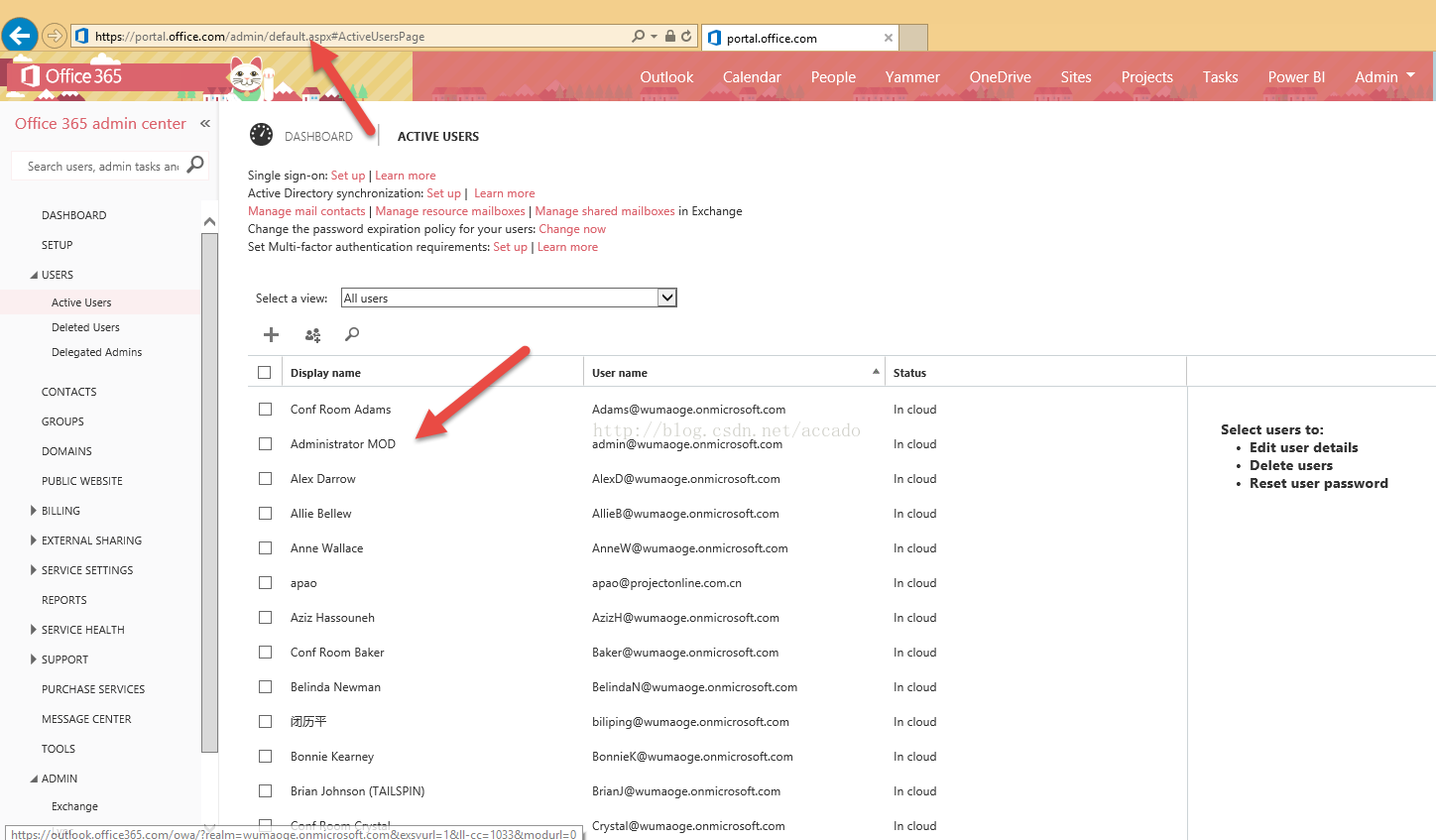Viewport: 1436px width, 840px height.
Task: Expand the Billing section in sidebar
Action: coord(34,511)
